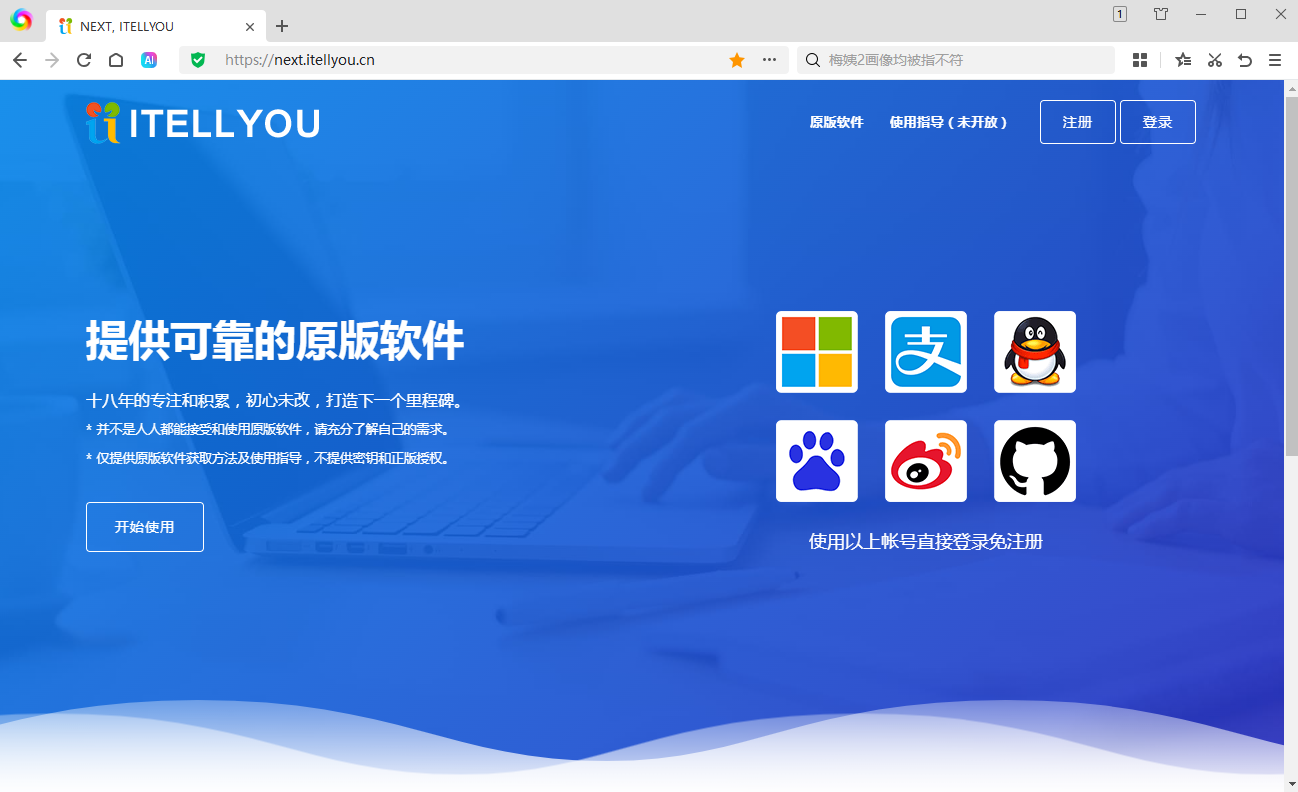This screenshot has height=792, width=1298.
Task: Open the tab count indicator icon
Action: click(1120, 14)
